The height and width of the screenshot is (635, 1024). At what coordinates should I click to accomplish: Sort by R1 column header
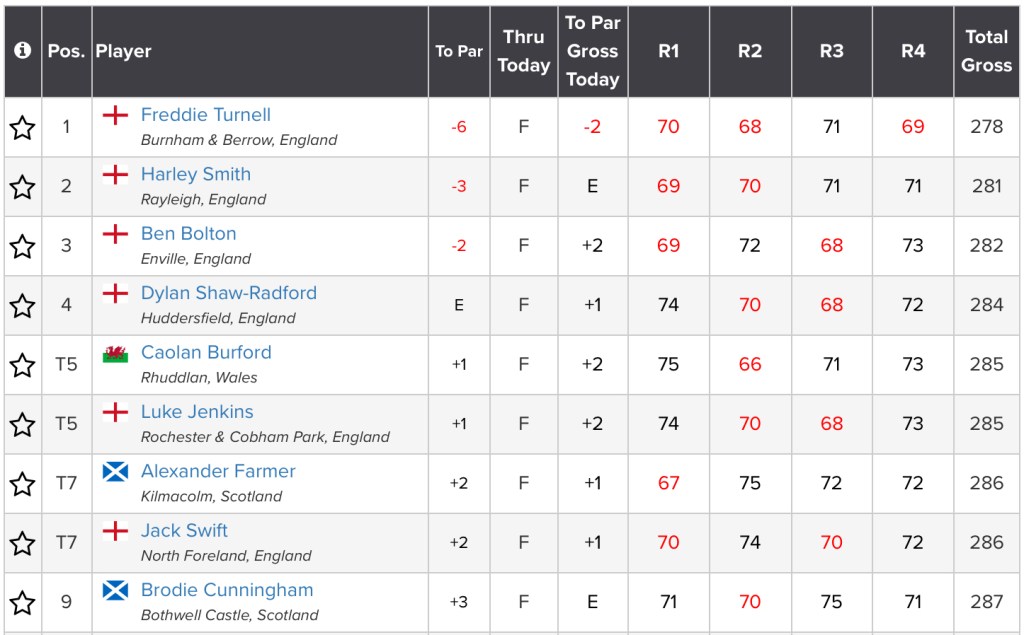(668, 51)
